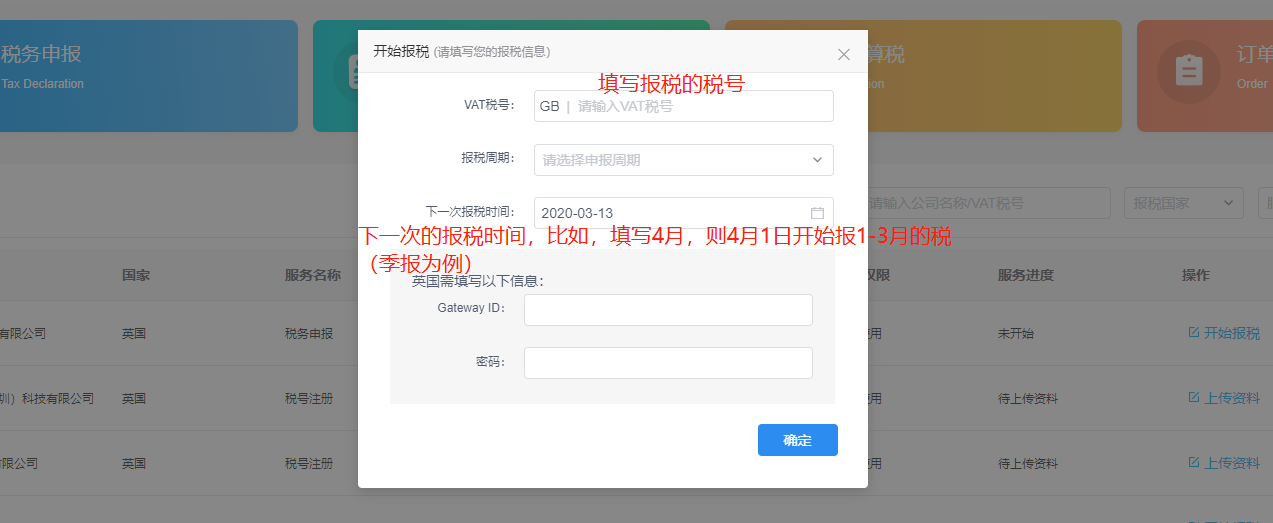Click the 服务进度 column header
Screen dimensions: 1273x523
point(1025,275)
